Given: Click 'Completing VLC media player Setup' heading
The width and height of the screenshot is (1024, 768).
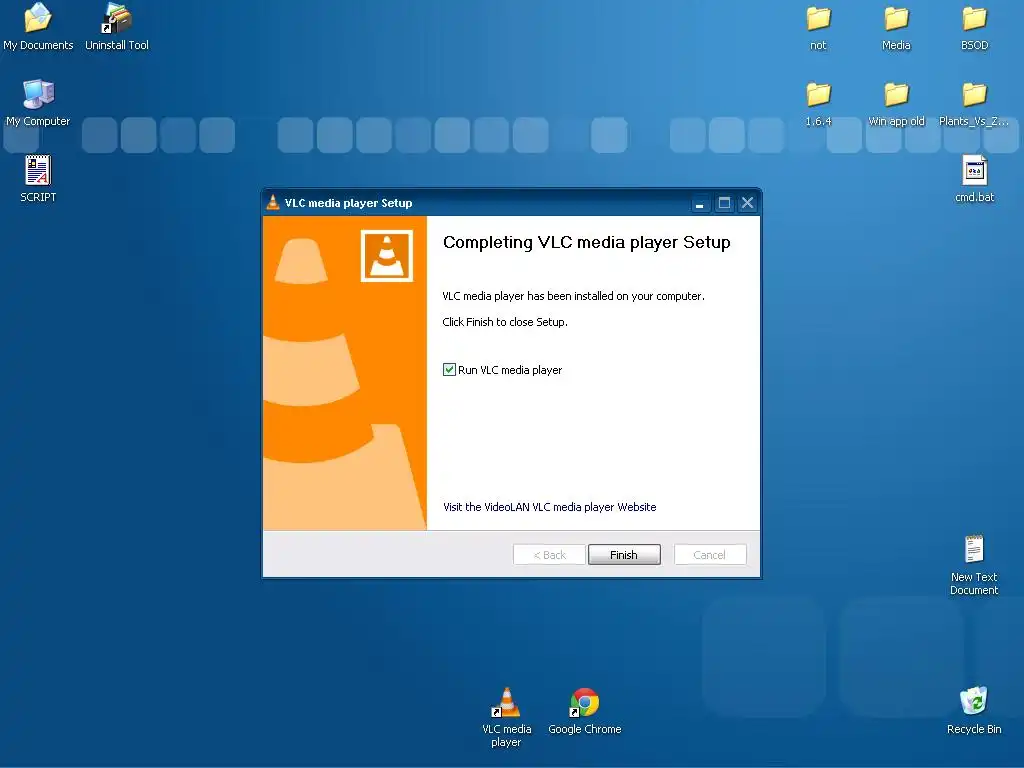Looking at the screenshot, I should [x=586, y=242].
